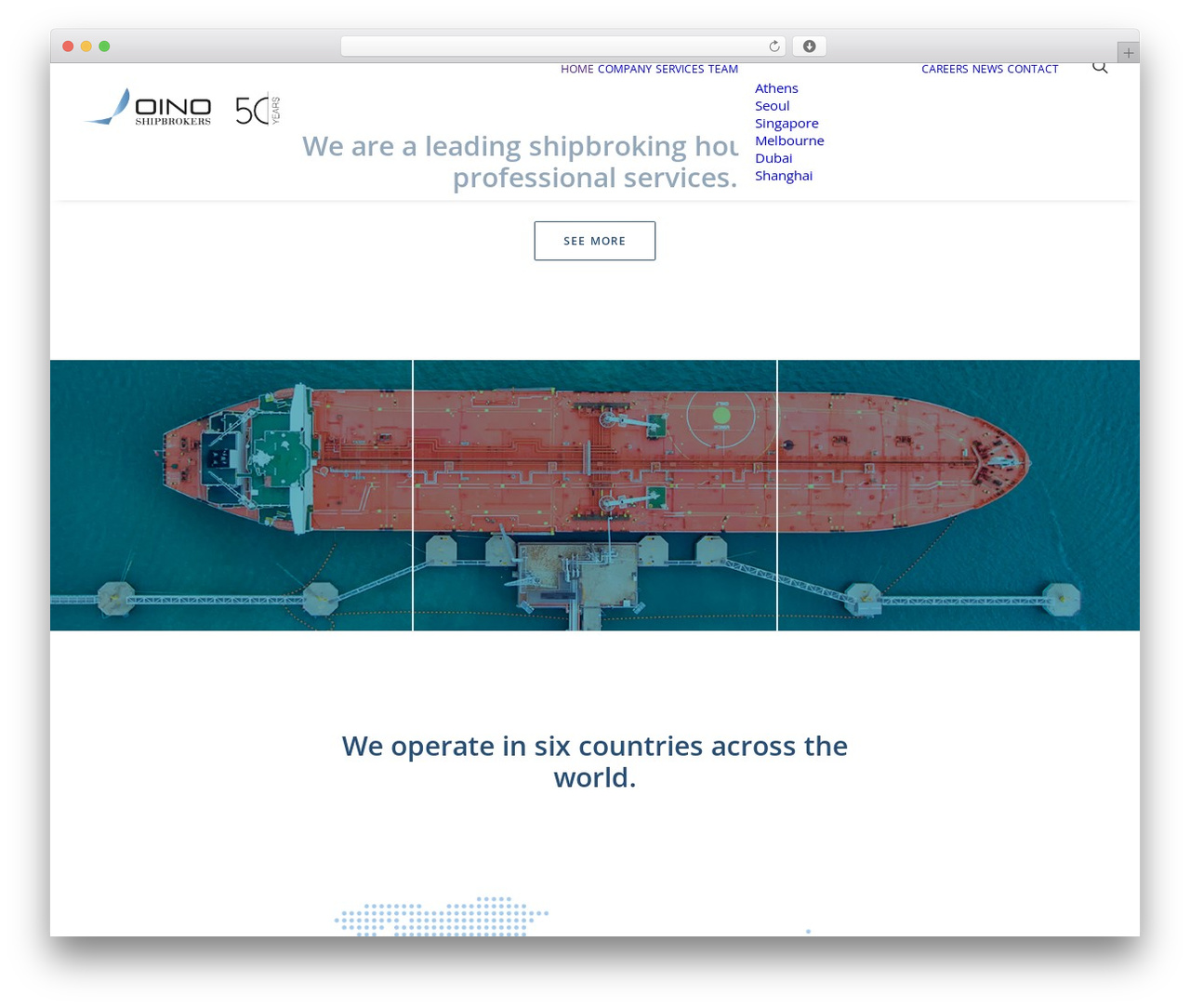Click the 'We are a leading shipbroking' heading
Screen dimensions: 1190x1008
point(520,162)
